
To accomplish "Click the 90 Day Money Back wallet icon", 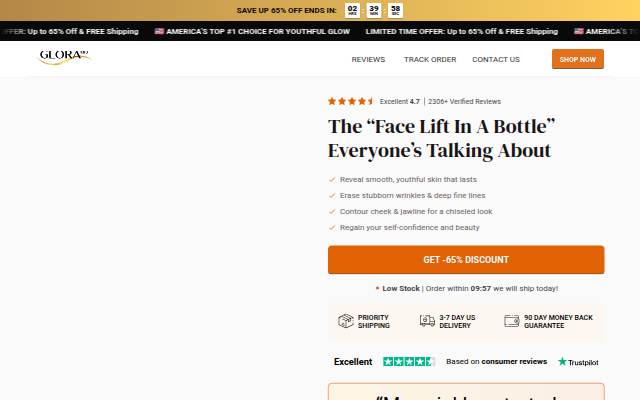I will pyautogui.click(x=512, y=321).
